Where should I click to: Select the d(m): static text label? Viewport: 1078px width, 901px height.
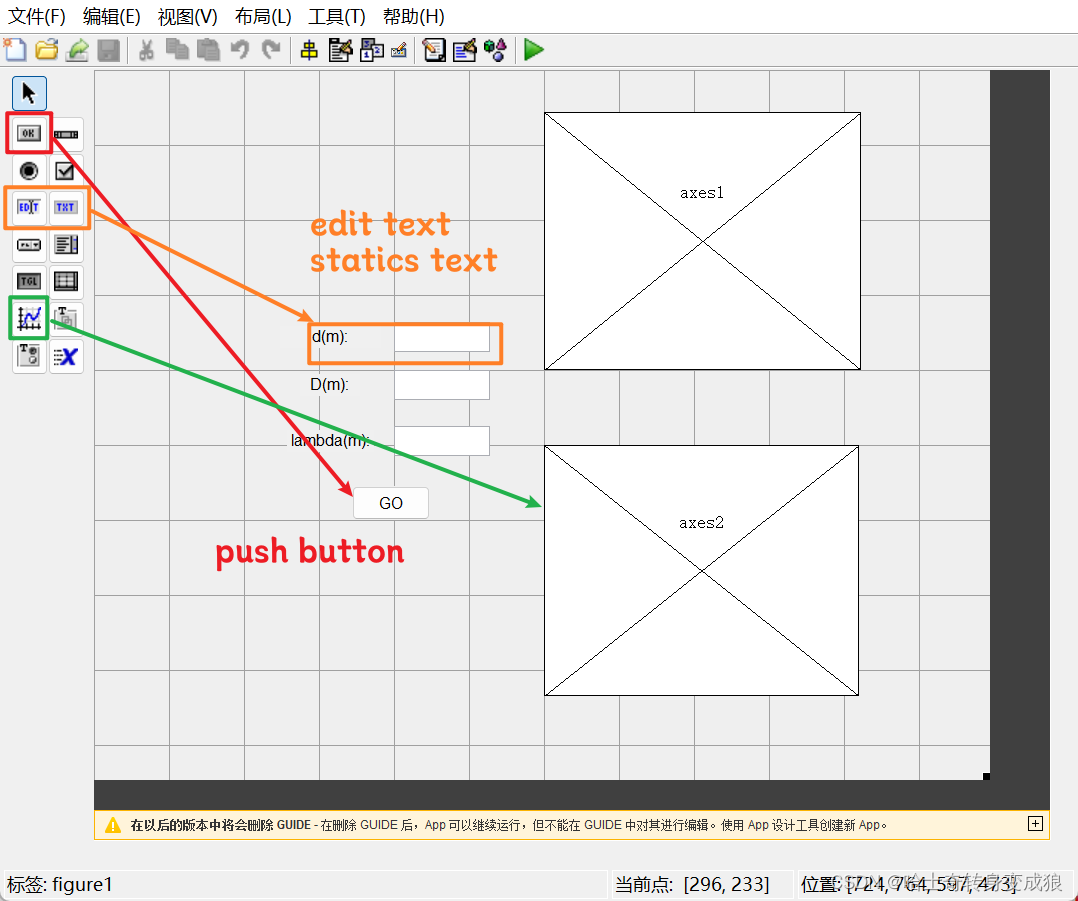pos(330,336)
